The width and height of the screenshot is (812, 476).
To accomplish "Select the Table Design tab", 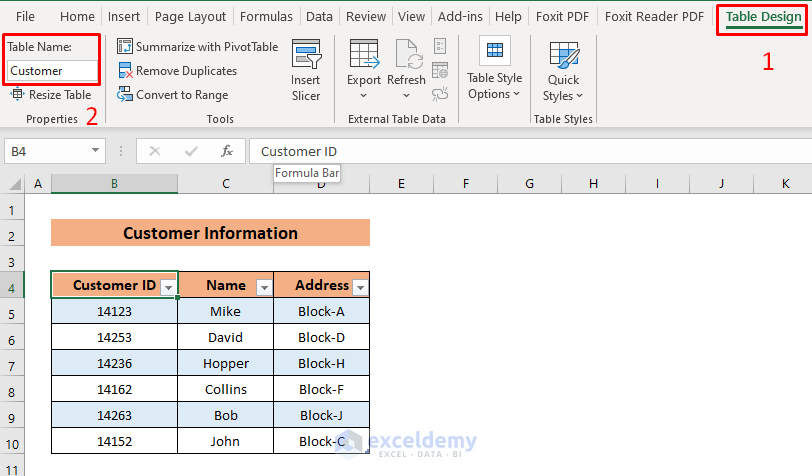I will (763, 17).
